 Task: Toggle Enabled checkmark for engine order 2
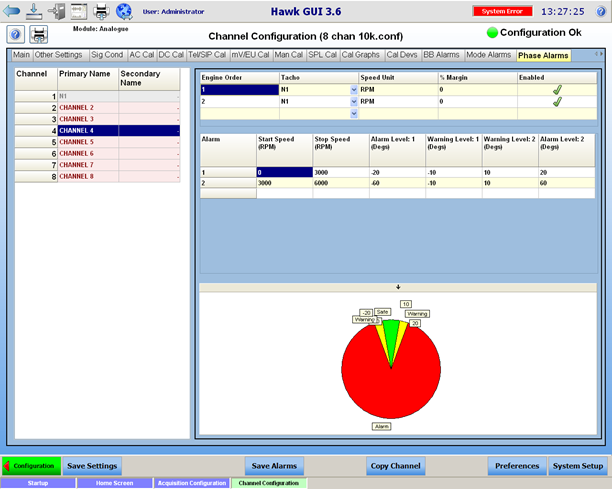557,102
